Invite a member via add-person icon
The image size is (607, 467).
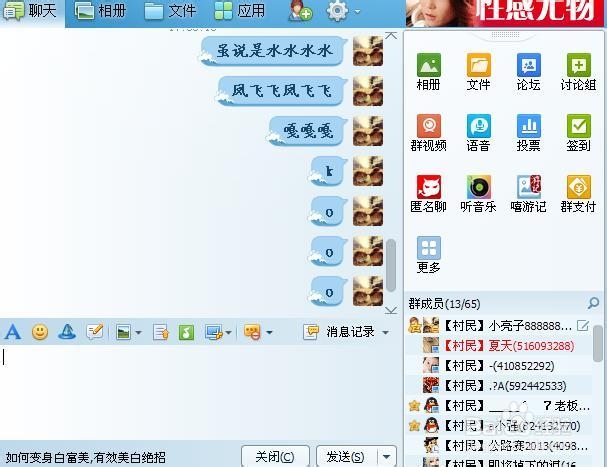pos(300,12)
